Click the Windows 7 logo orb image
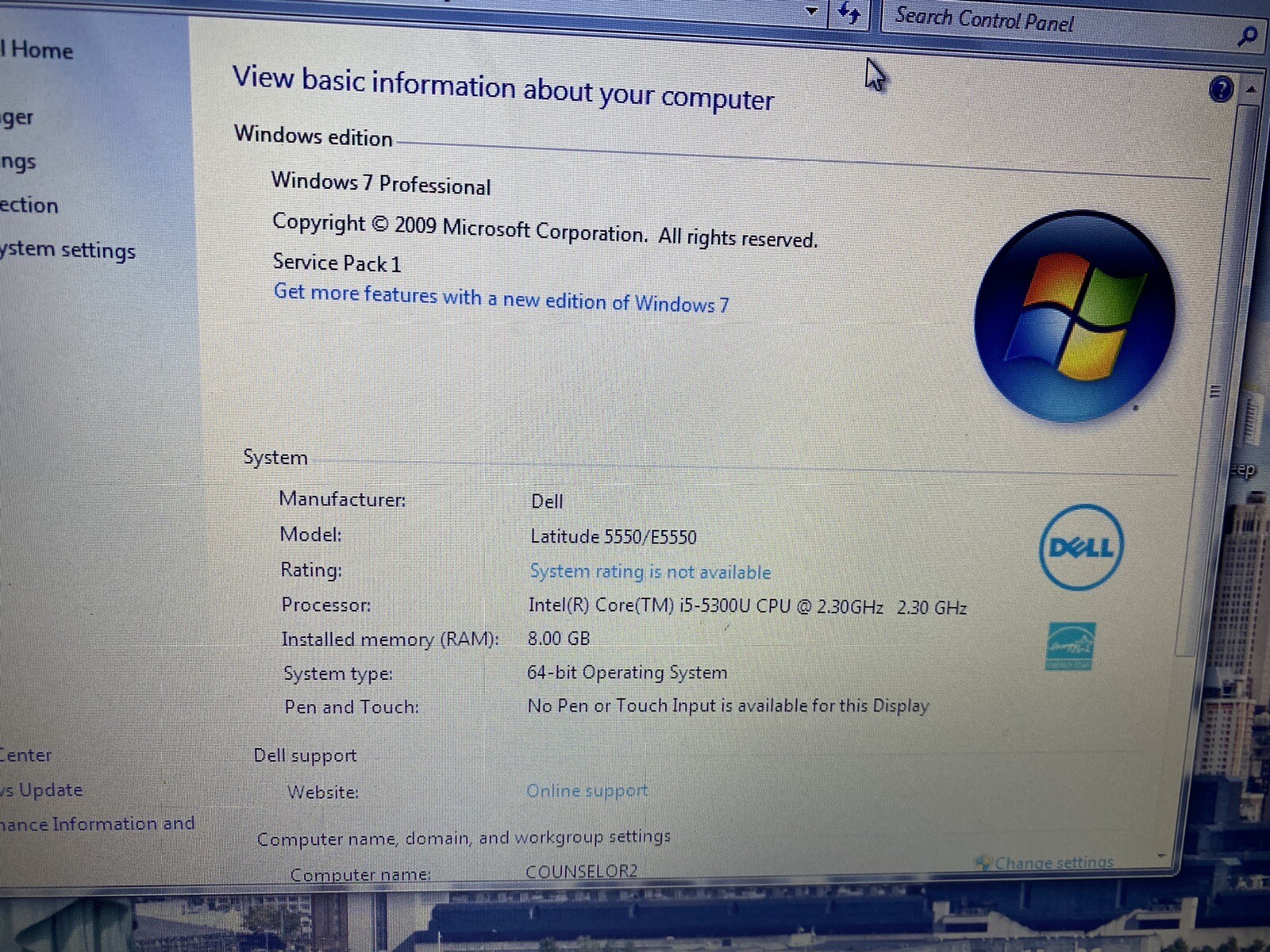This screenshot has height=952, width=1270. point(1074,316)
